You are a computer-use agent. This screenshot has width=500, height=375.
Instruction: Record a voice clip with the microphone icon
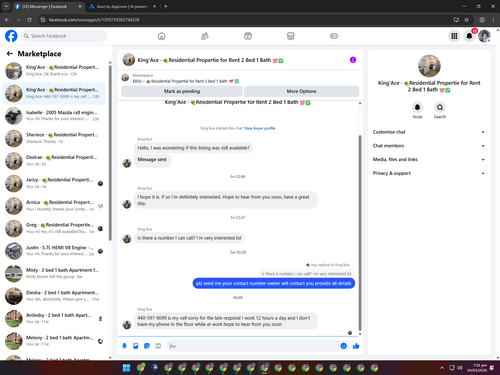point(124,346)
